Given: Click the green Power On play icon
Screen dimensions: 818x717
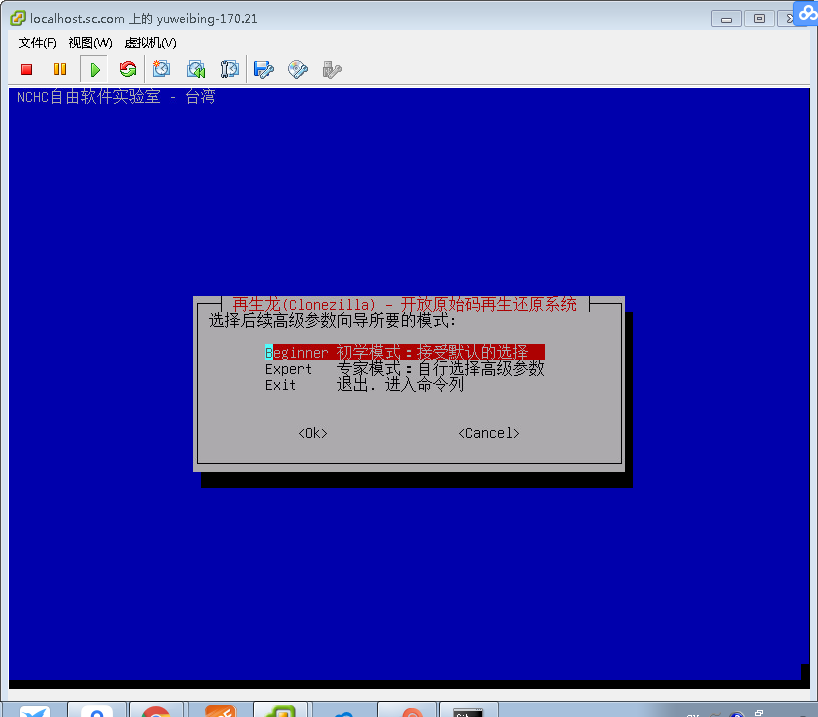Looking at the screenshot, I should pos(94,69).
